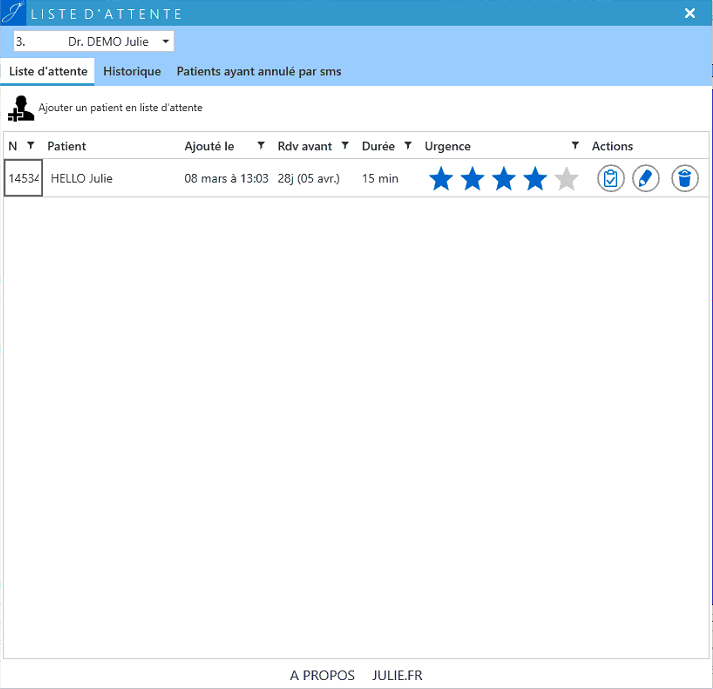The height and width of the screenshot is (689, 713).
Task: Click the 15 min duration cell
Action: (x=380, y=178)
